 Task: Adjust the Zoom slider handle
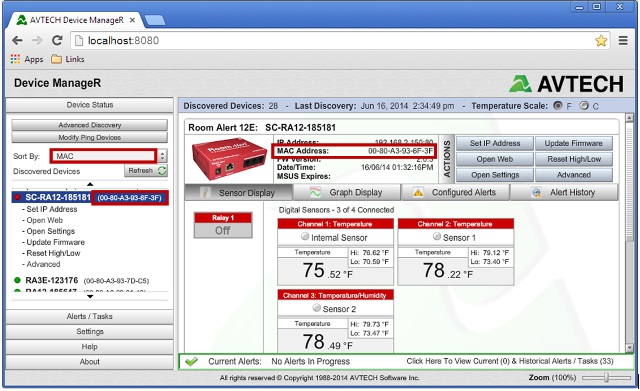click(x=607, y=378)
